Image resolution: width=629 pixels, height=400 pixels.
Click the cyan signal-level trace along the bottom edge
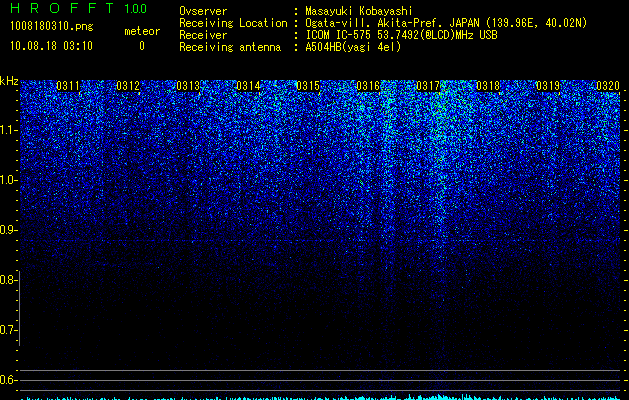click(x=321, y=398)
